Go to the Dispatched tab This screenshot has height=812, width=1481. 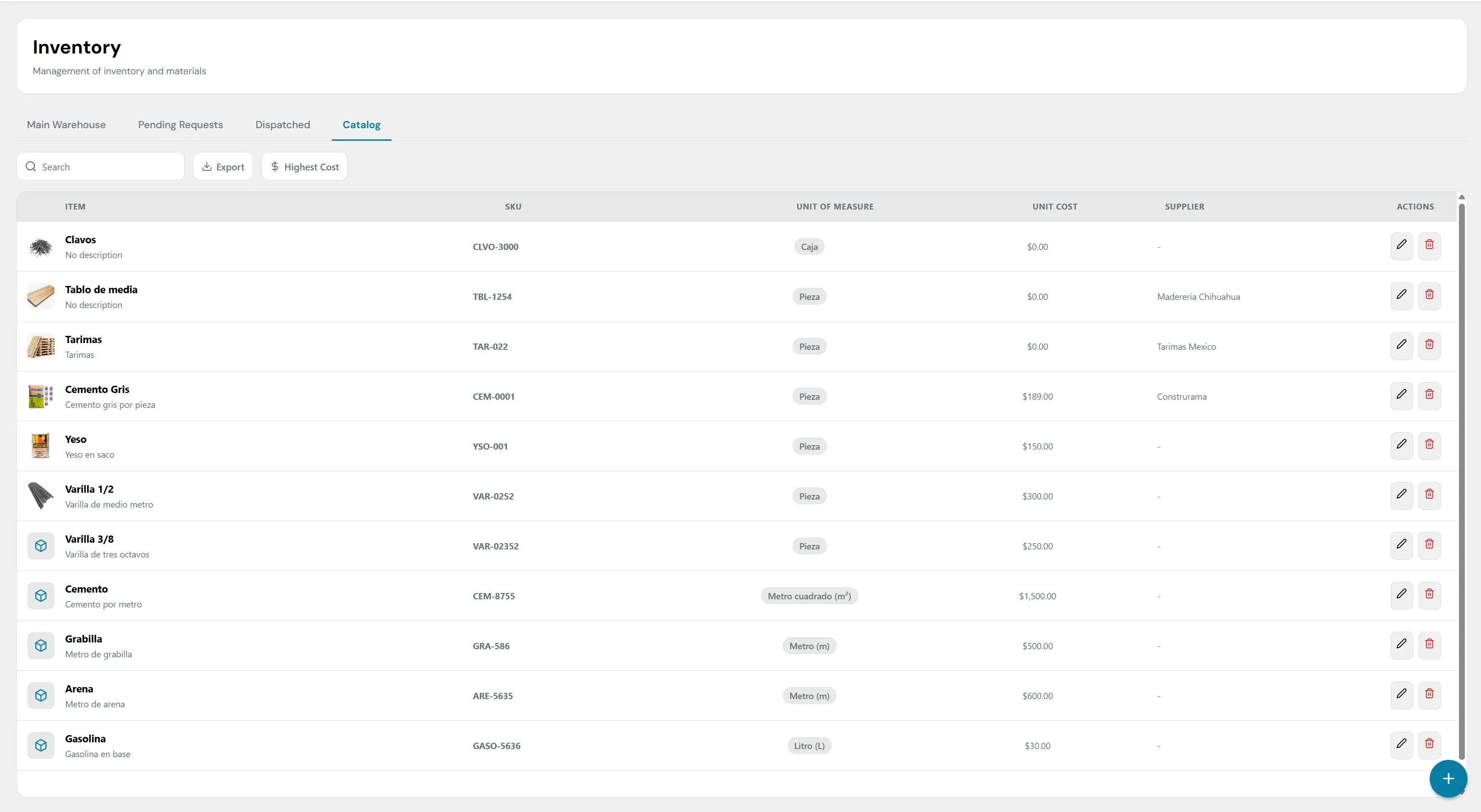point(282,125)
